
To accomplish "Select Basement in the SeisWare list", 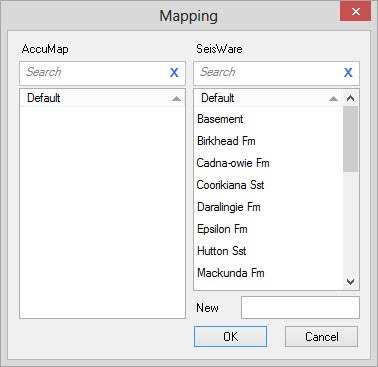I will 268,119.
